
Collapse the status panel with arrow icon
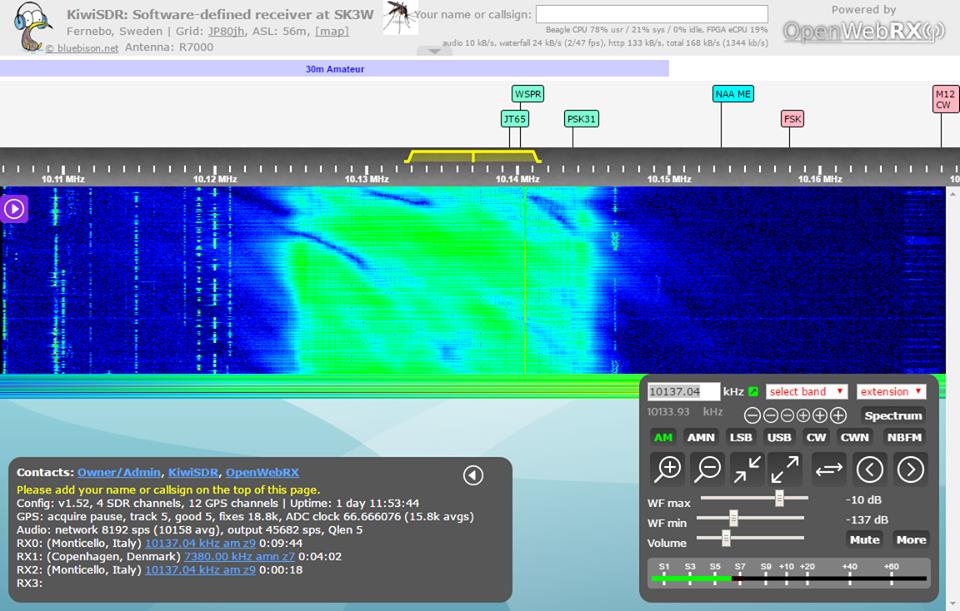pos(473,475)
